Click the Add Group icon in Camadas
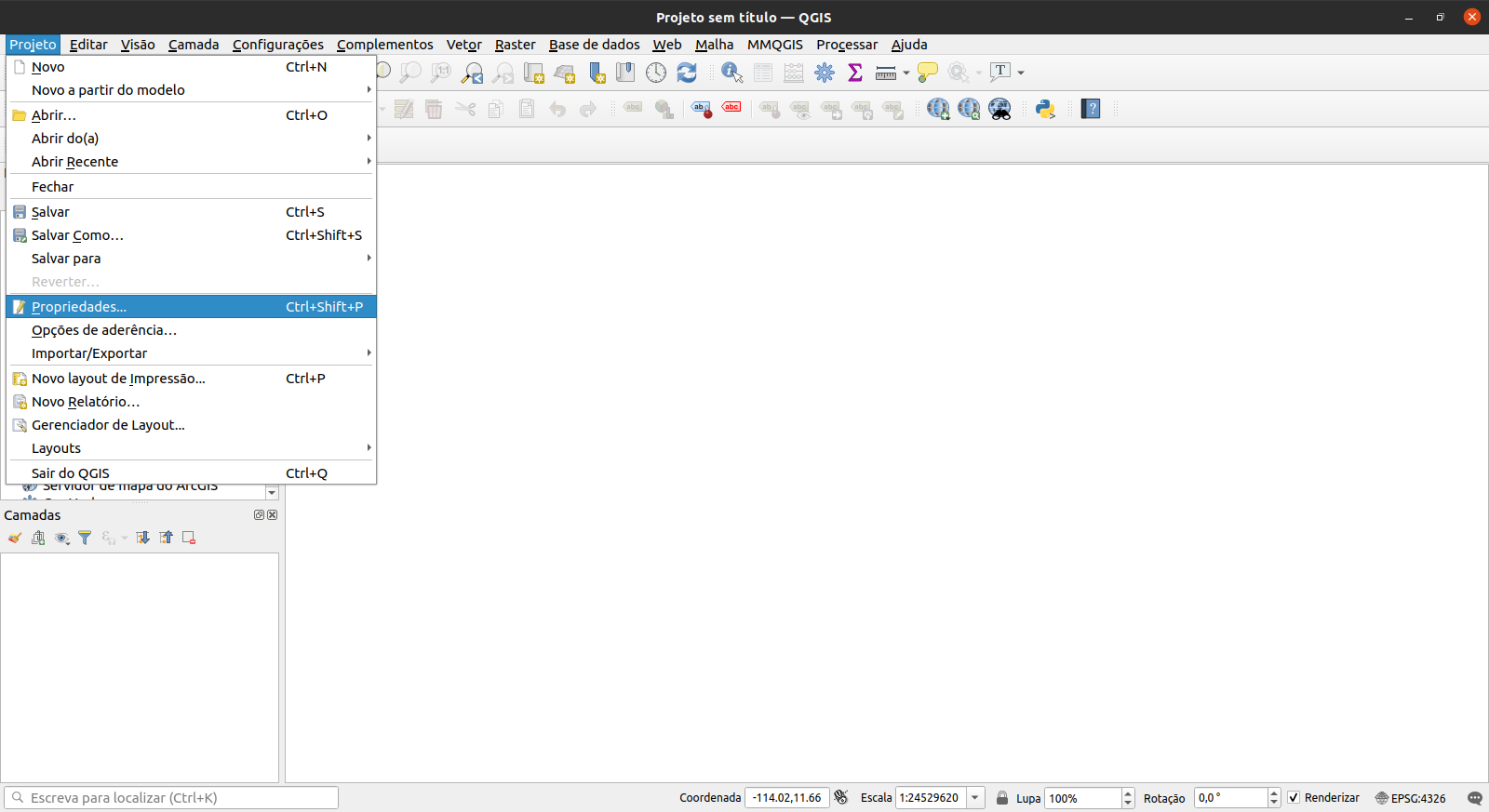The height and width of the screenshot is (812, 1489). point(38,538)
